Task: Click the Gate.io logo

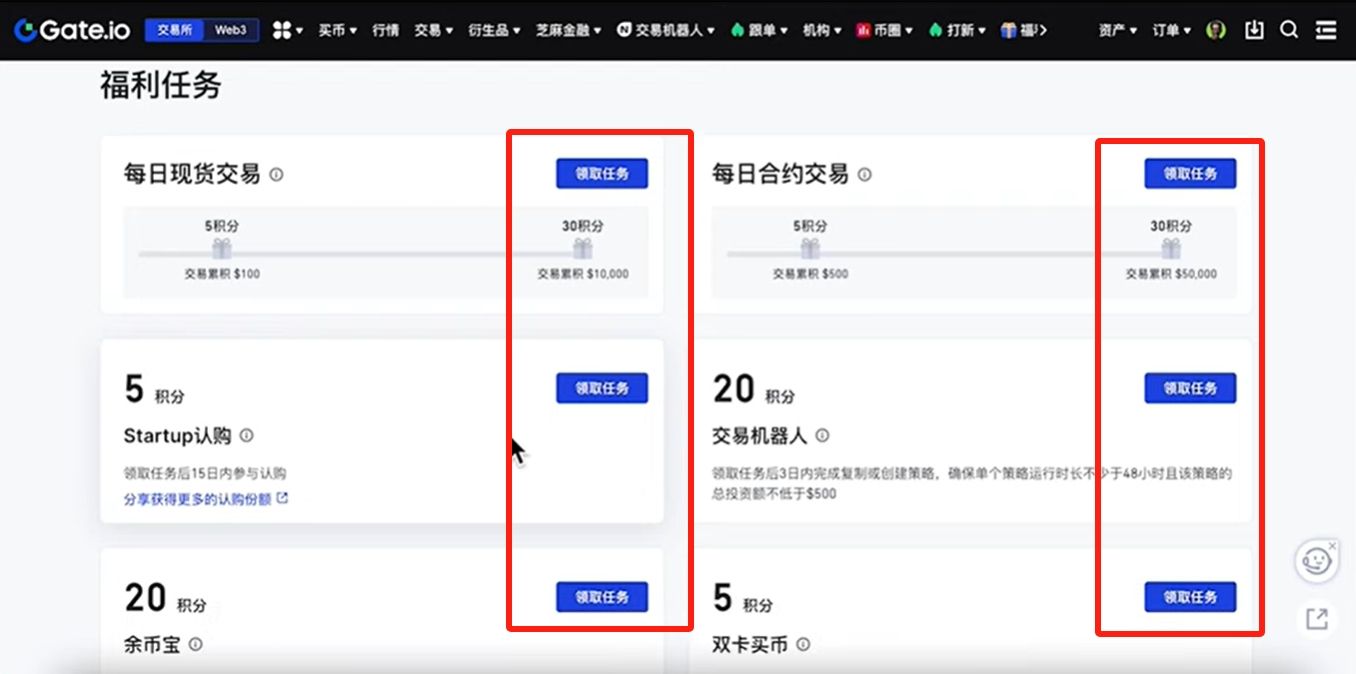Action: tap(71, 30)
